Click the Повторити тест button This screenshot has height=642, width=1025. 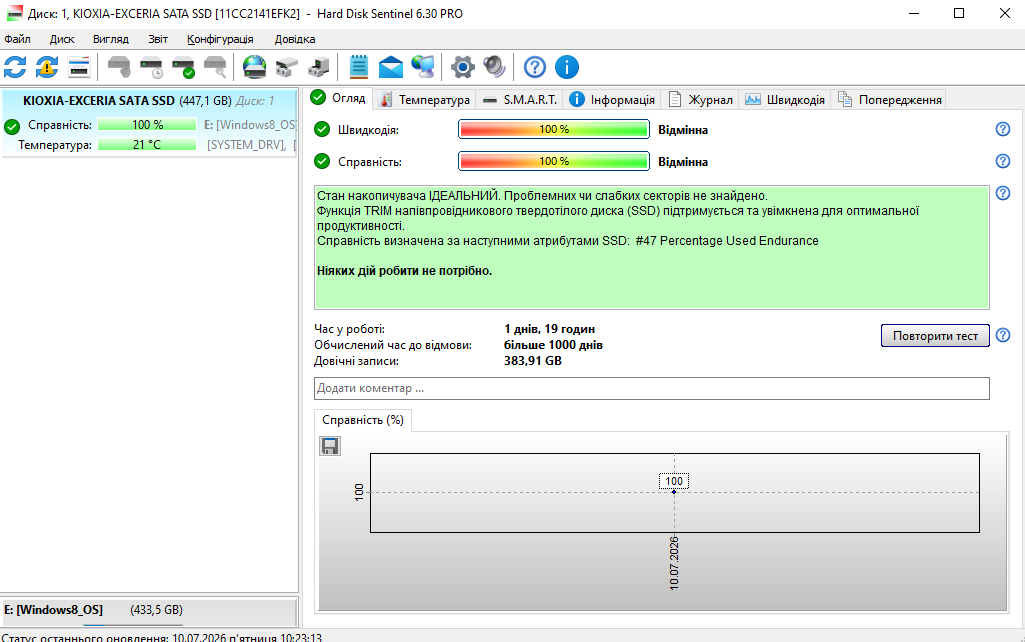(x=935, y=335)
